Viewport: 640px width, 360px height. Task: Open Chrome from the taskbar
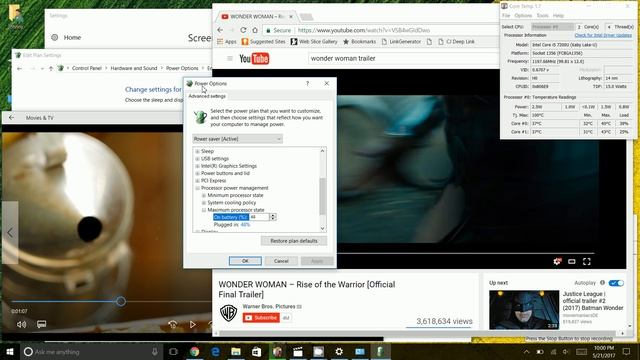(x=194, y=351)
